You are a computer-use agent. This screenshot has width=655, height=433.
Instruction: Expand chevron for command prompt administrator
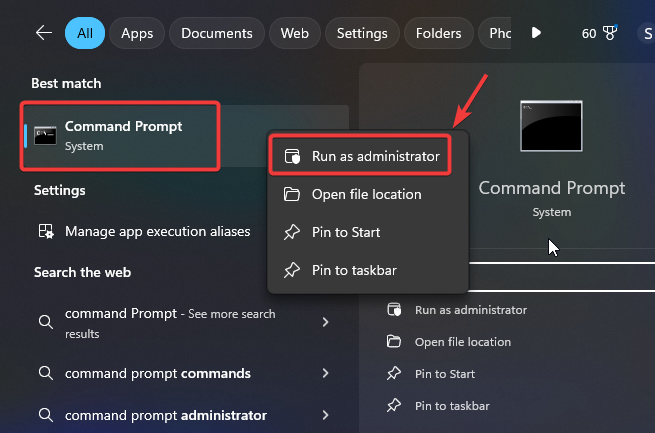tap(325, 415)
